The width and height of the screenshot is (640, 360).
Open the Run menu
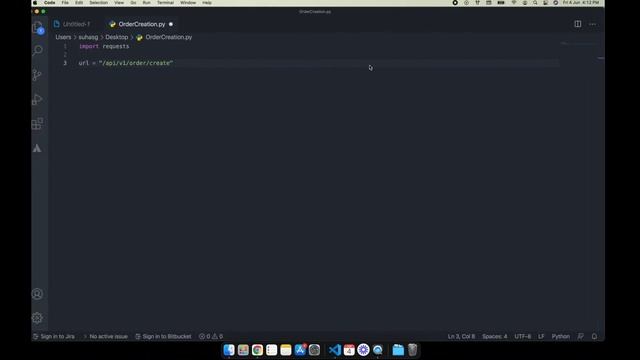pos(147,3)
